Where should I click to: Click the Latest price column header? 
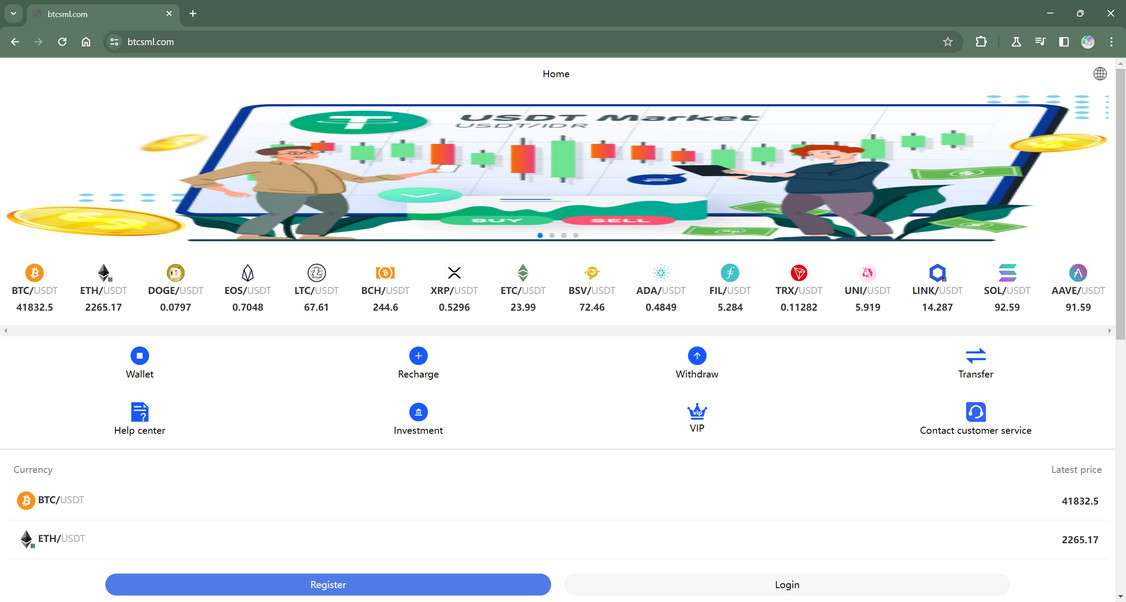pos(1076,469)
